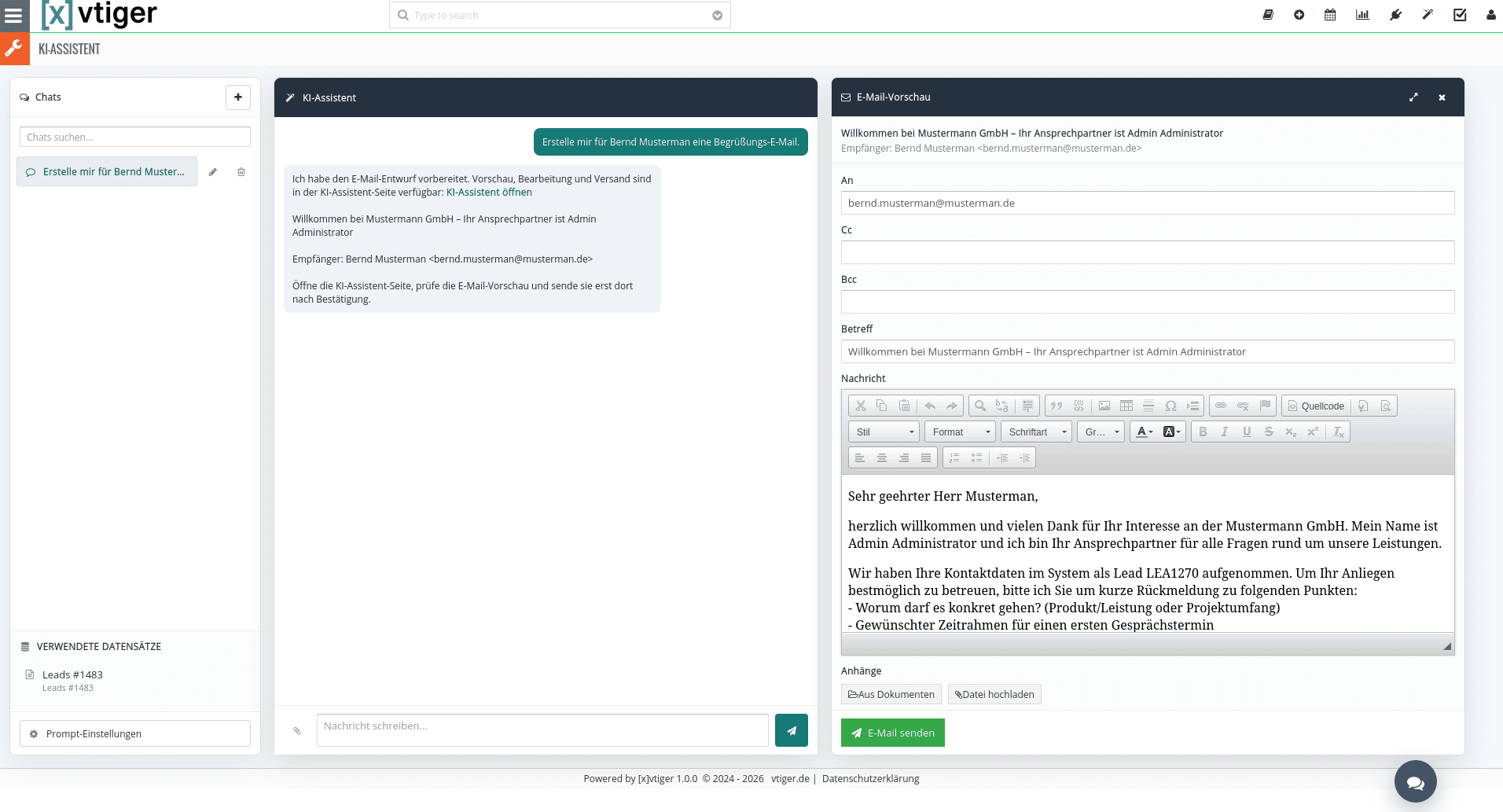This screenshot has height=812, width=1503.
Task: Open the quick create plus icon
Action: (1299, 15)
